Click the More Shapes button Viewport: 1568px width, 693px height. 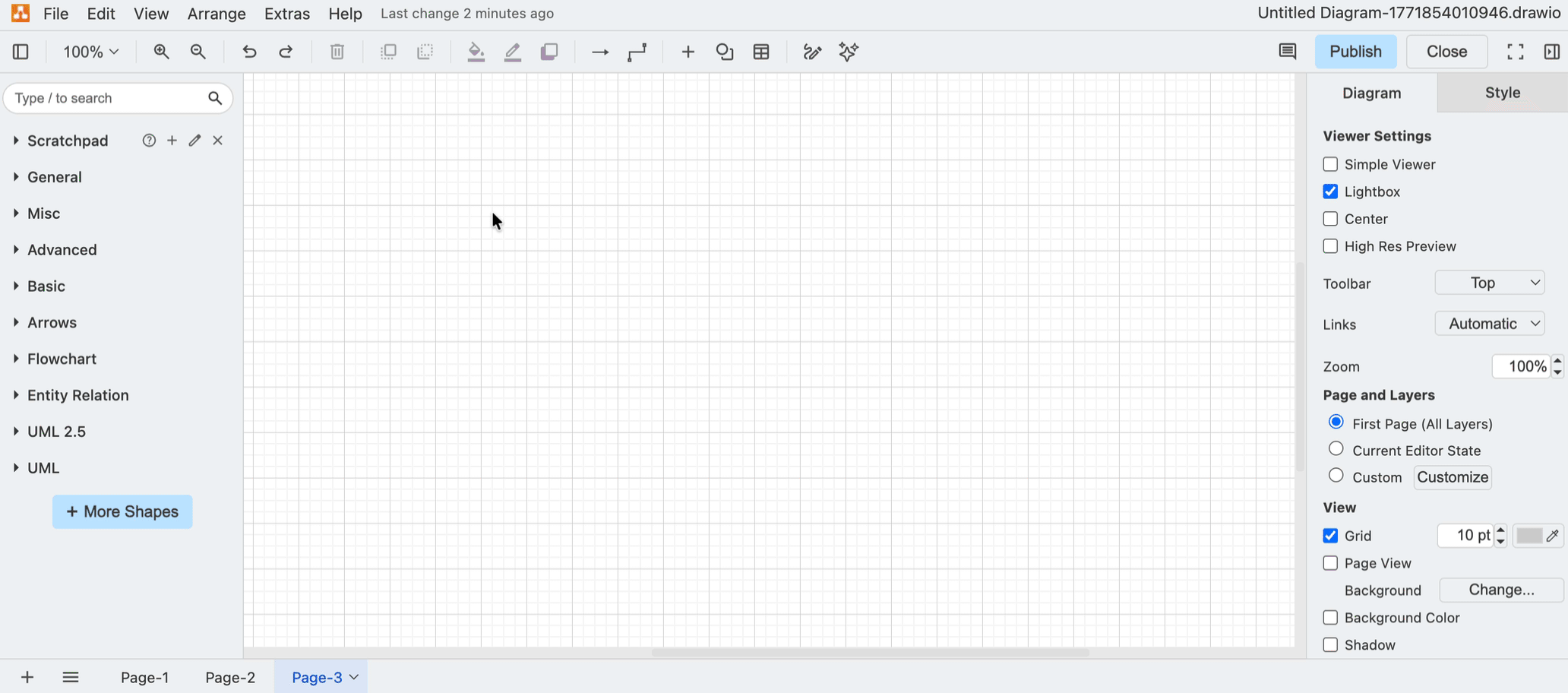pos(122,511)
